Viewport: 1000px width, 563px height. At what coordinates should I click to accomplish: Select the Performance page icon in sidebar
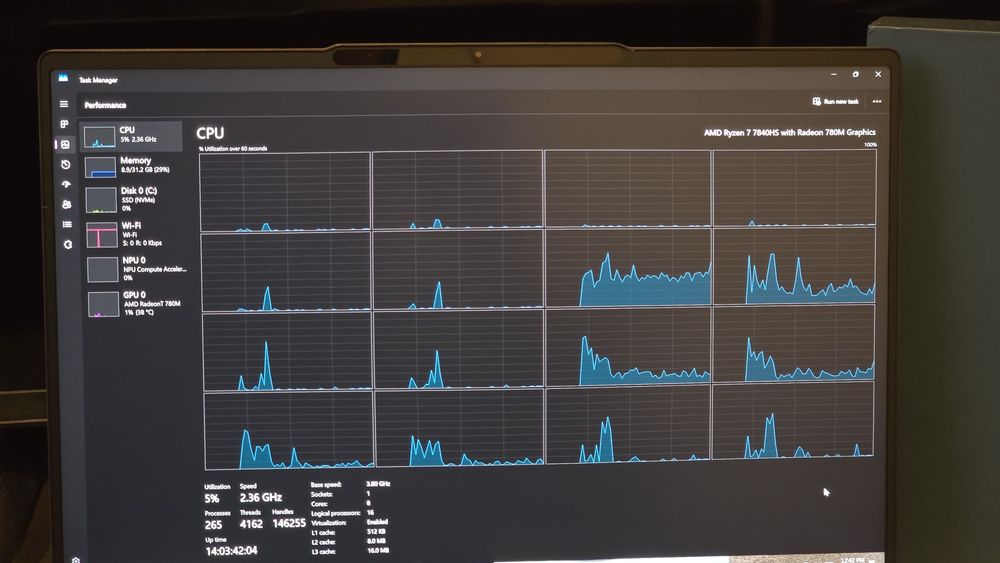click(65, 144)
